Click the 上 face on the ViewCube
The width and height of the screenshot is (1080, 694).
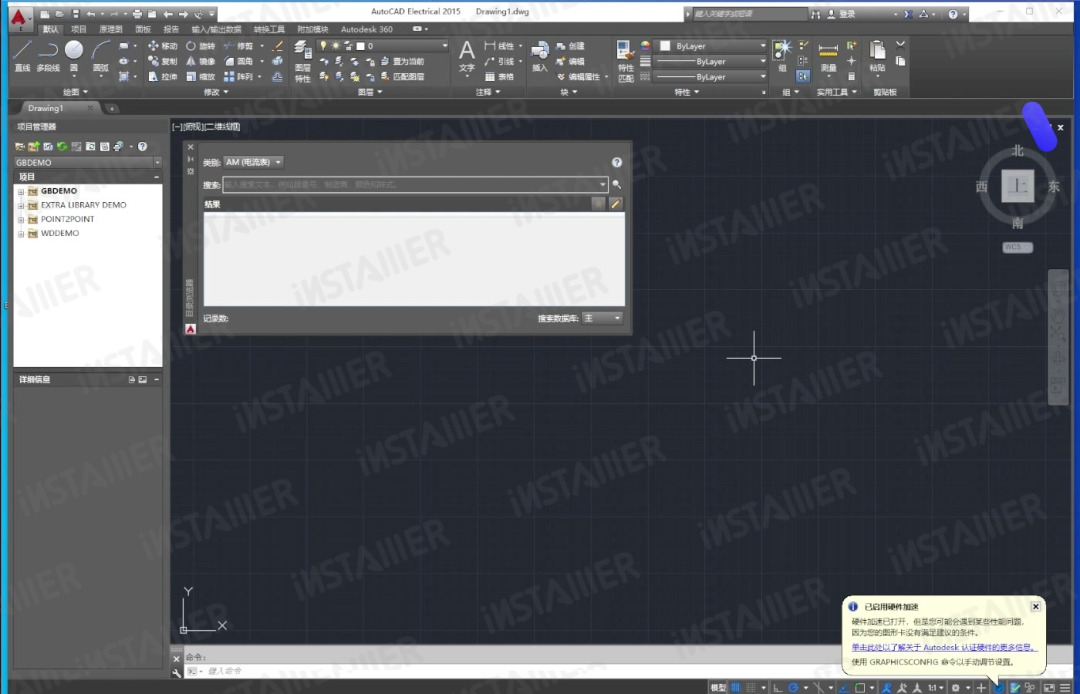pos(1017,186)
